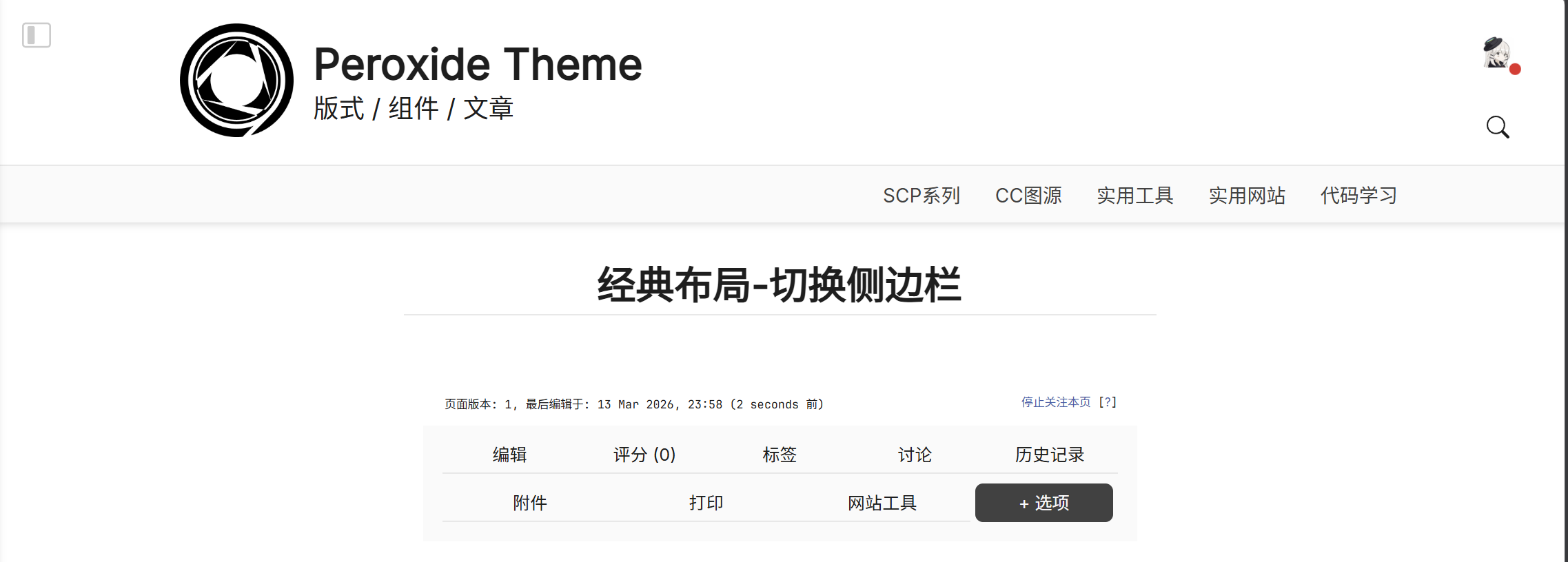Open 网站工具 site tools
Viewport: 1568px width, 562px height.
tap(882, 503)
